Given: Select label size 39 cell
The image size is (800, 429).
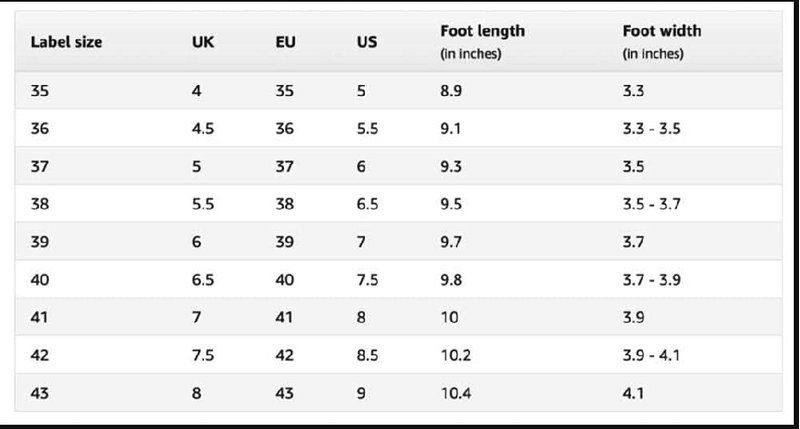Looking at the screenshot, I should 40,242.
